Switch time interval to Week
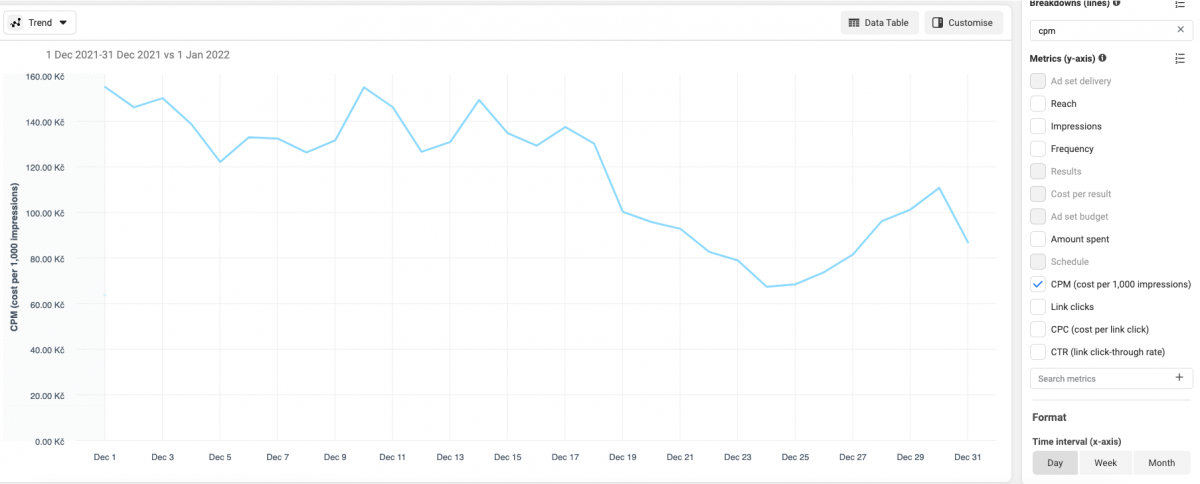The width and height of the screenshot is (1200, 484). coord(1105,463)
